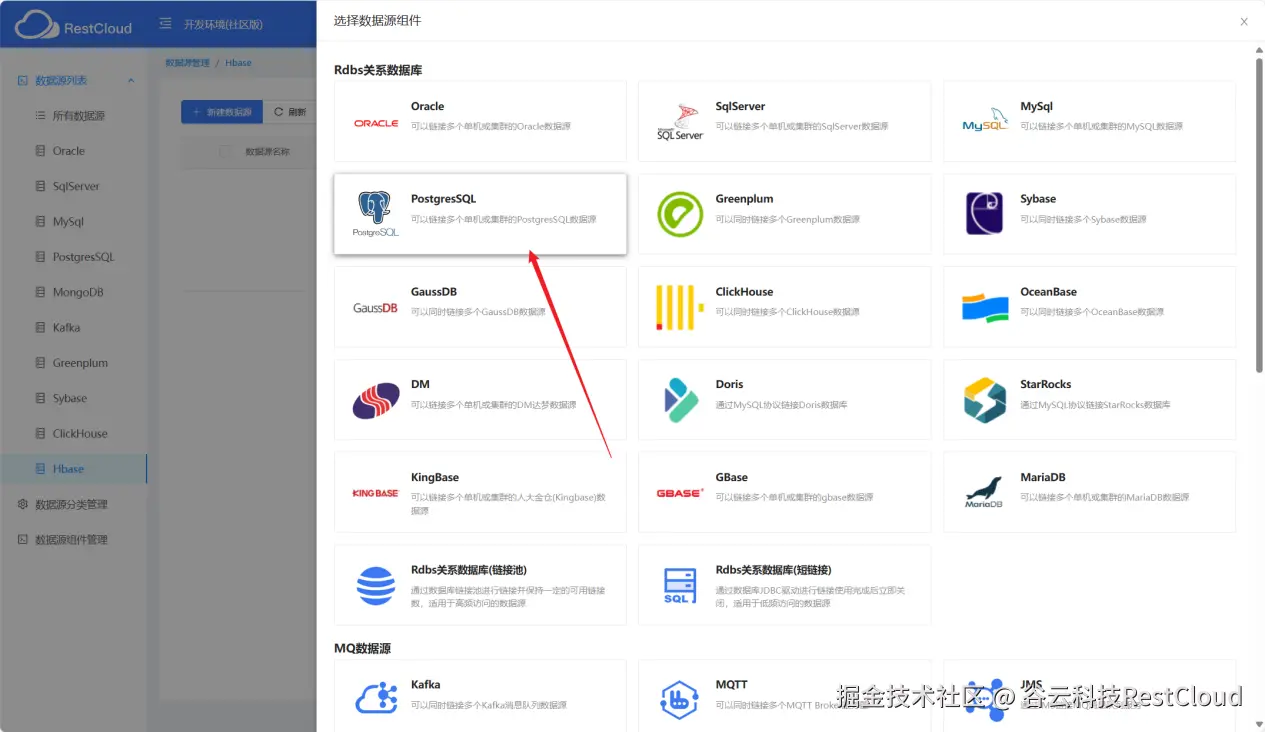Select MySql in the sidebar list
The height and width of the screenshot is (732, 1265).
tap(74, 222)
